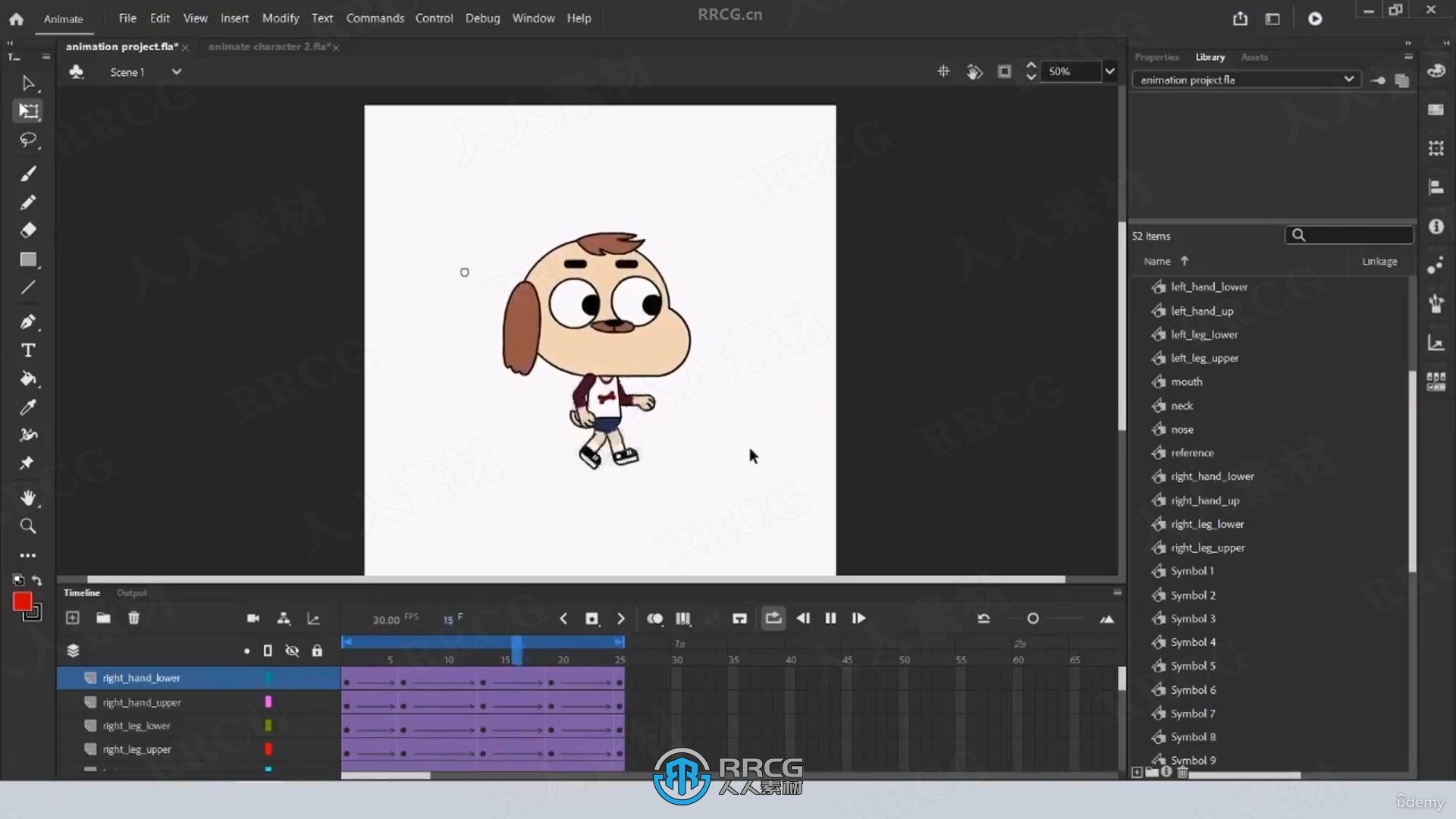
Task: Click the onion skin toggle icon
Action: (x=655, y=618)
